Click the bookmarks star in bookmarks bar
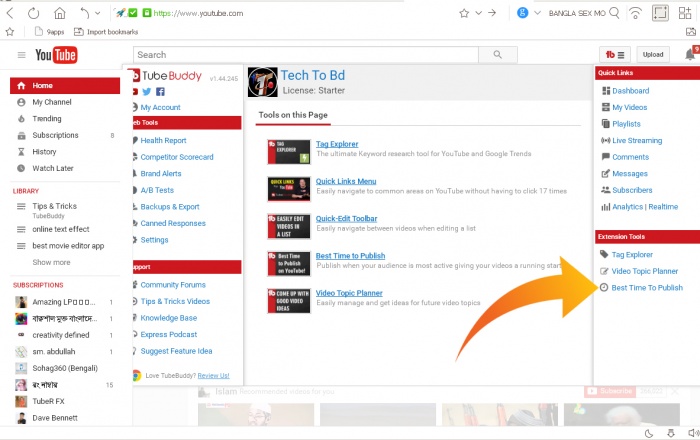This screenshot has height=440, width=700. pos(10,32)
